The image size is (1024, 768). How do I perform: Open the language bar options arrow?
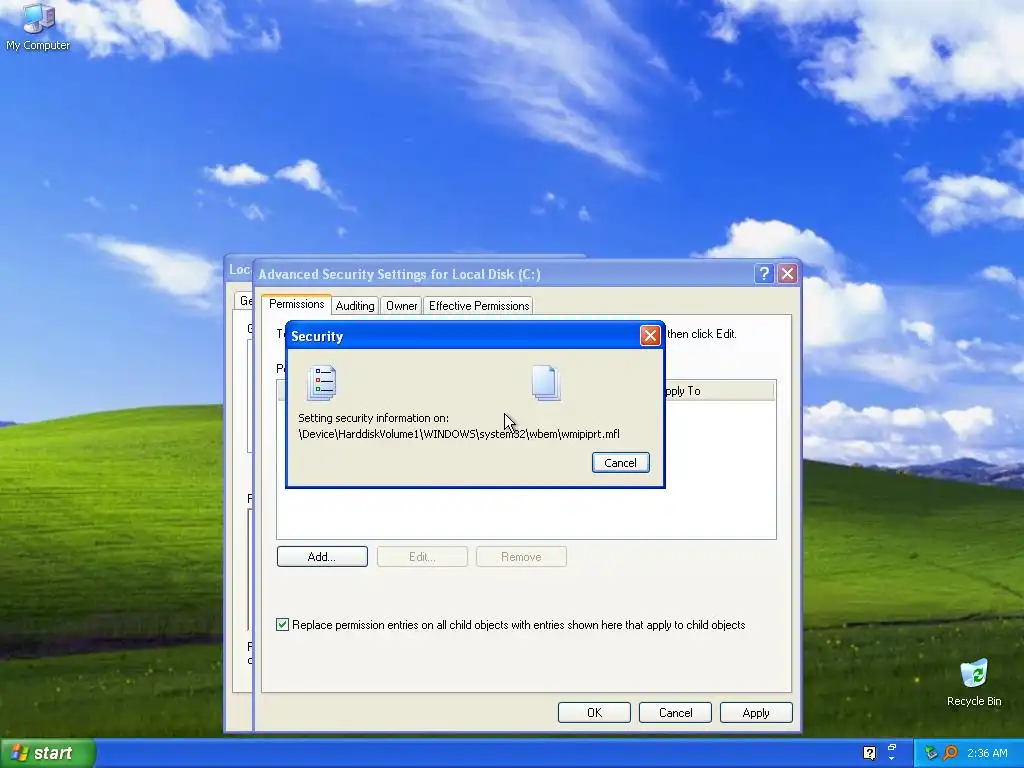point(892,759)
